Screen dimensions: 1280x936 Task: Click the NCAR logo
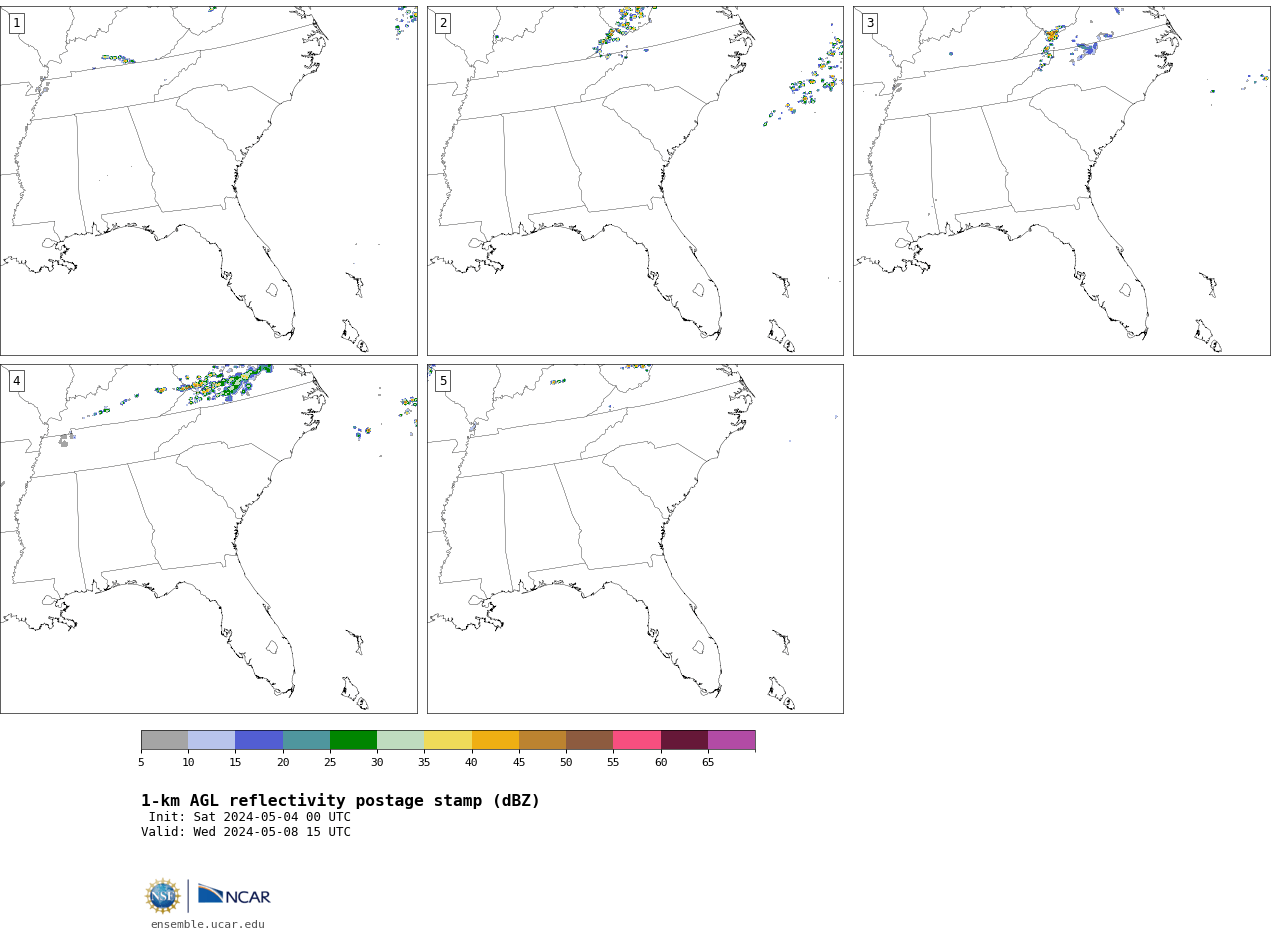click(234, 896)
